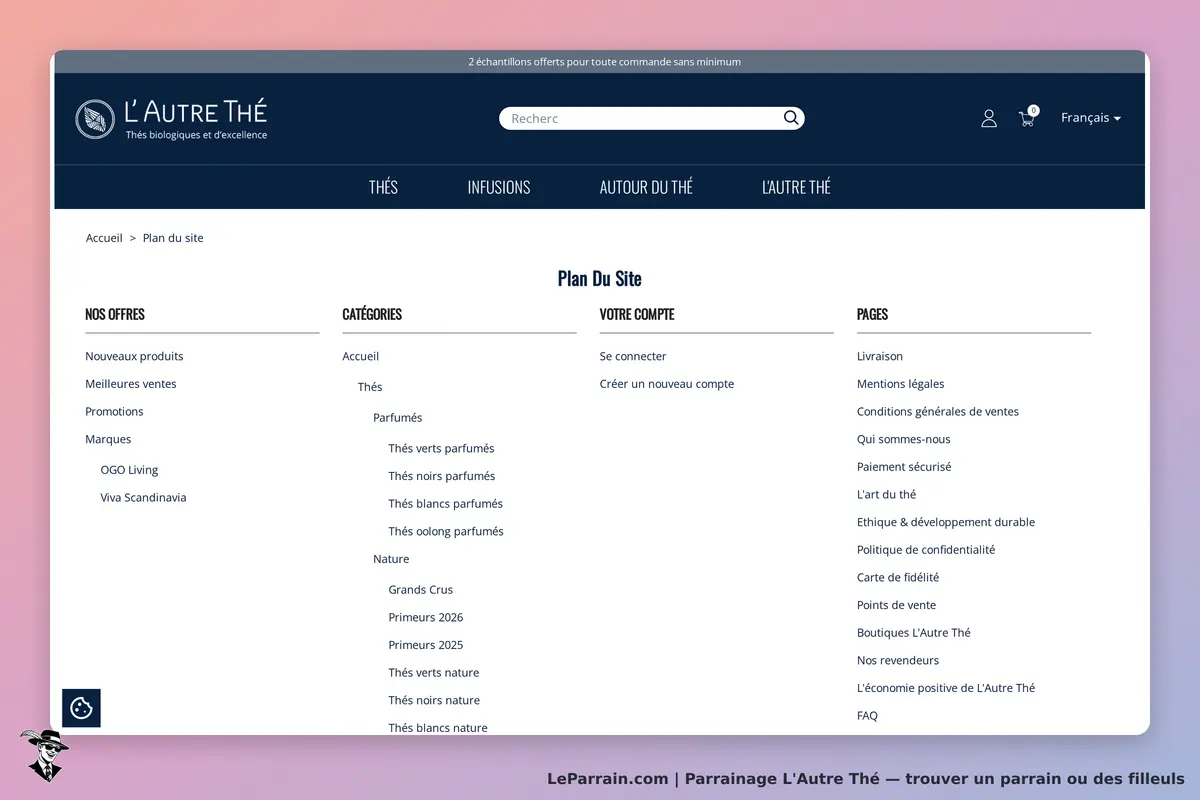
Task: Open Primeurs 2025 link
Action: 426,645
